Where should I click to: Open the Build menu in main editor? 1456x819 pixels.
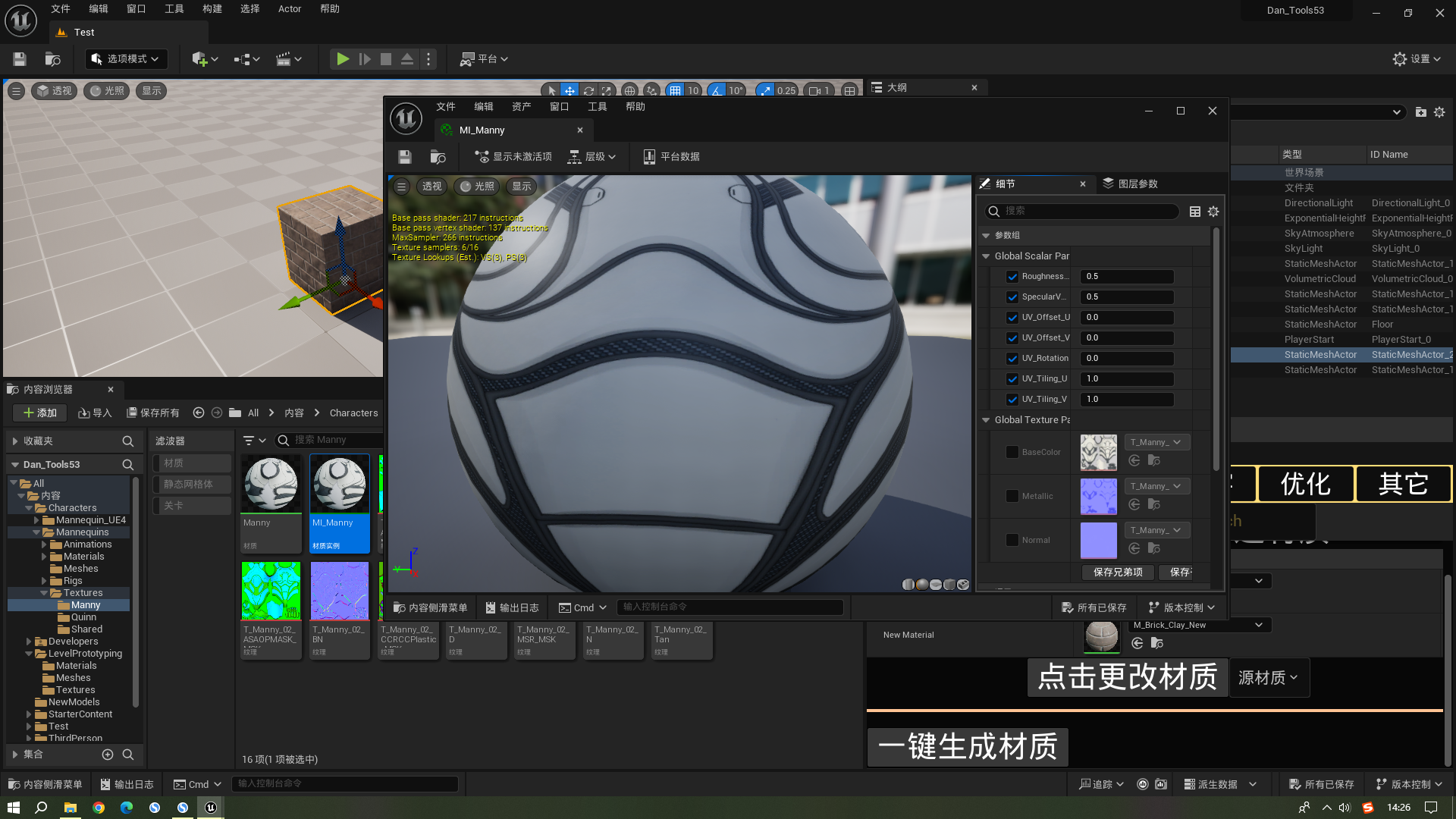coord(212,9)
